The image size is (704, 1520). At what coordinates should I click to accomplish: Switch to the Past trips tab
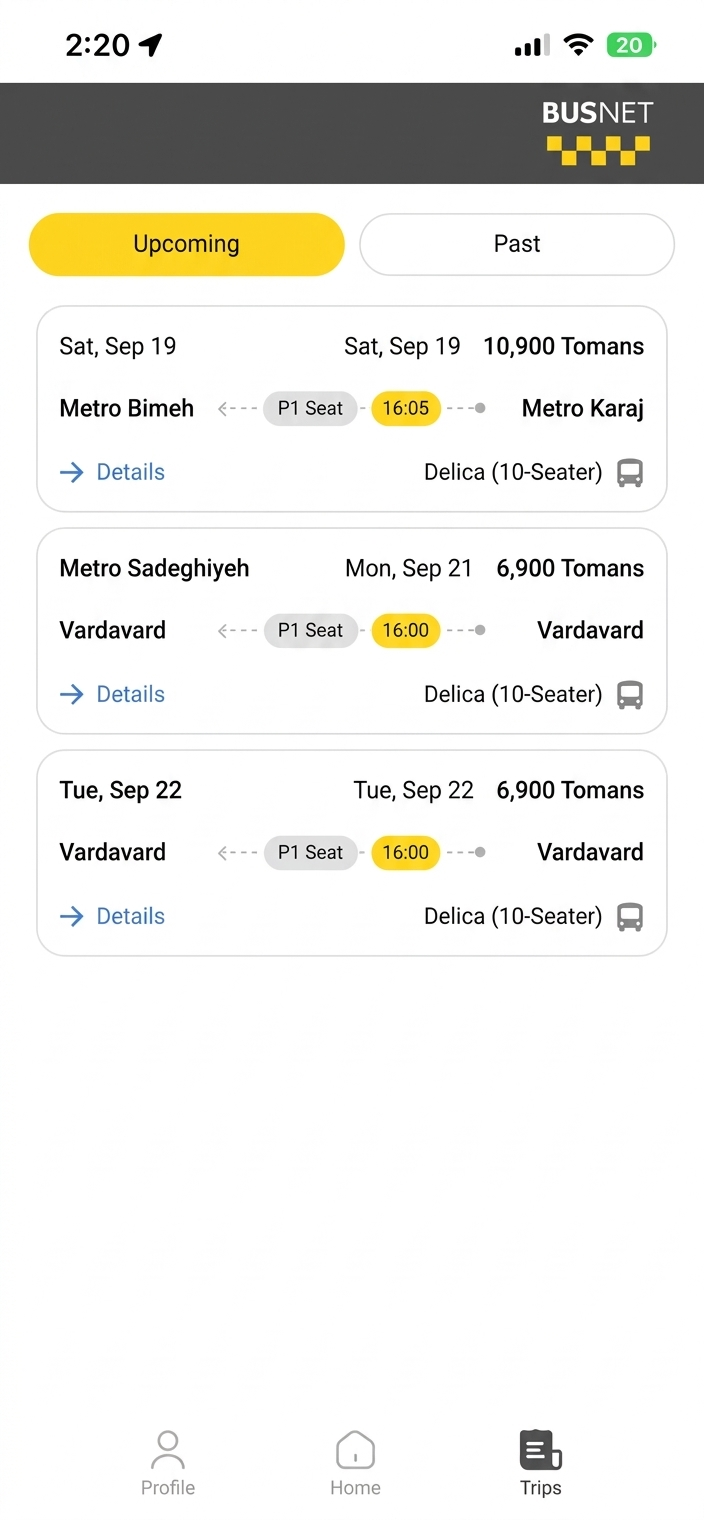click(517, 244)
